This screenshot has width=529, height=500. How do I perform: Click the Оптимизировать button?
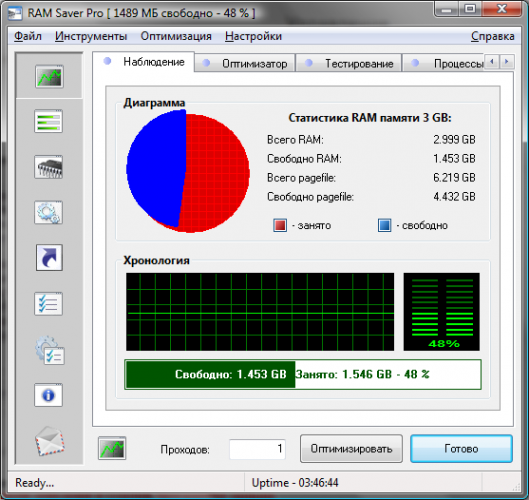point(351,448)
